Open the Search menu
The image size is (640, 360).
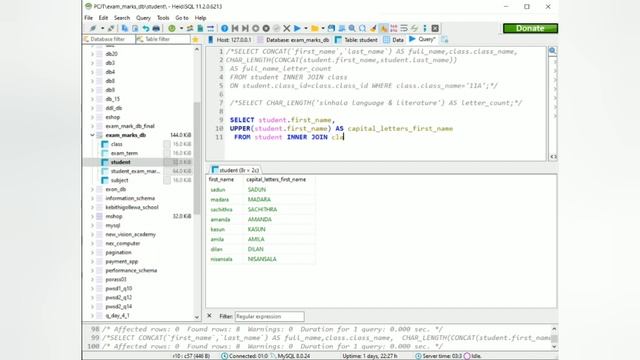tap(122, 18)
